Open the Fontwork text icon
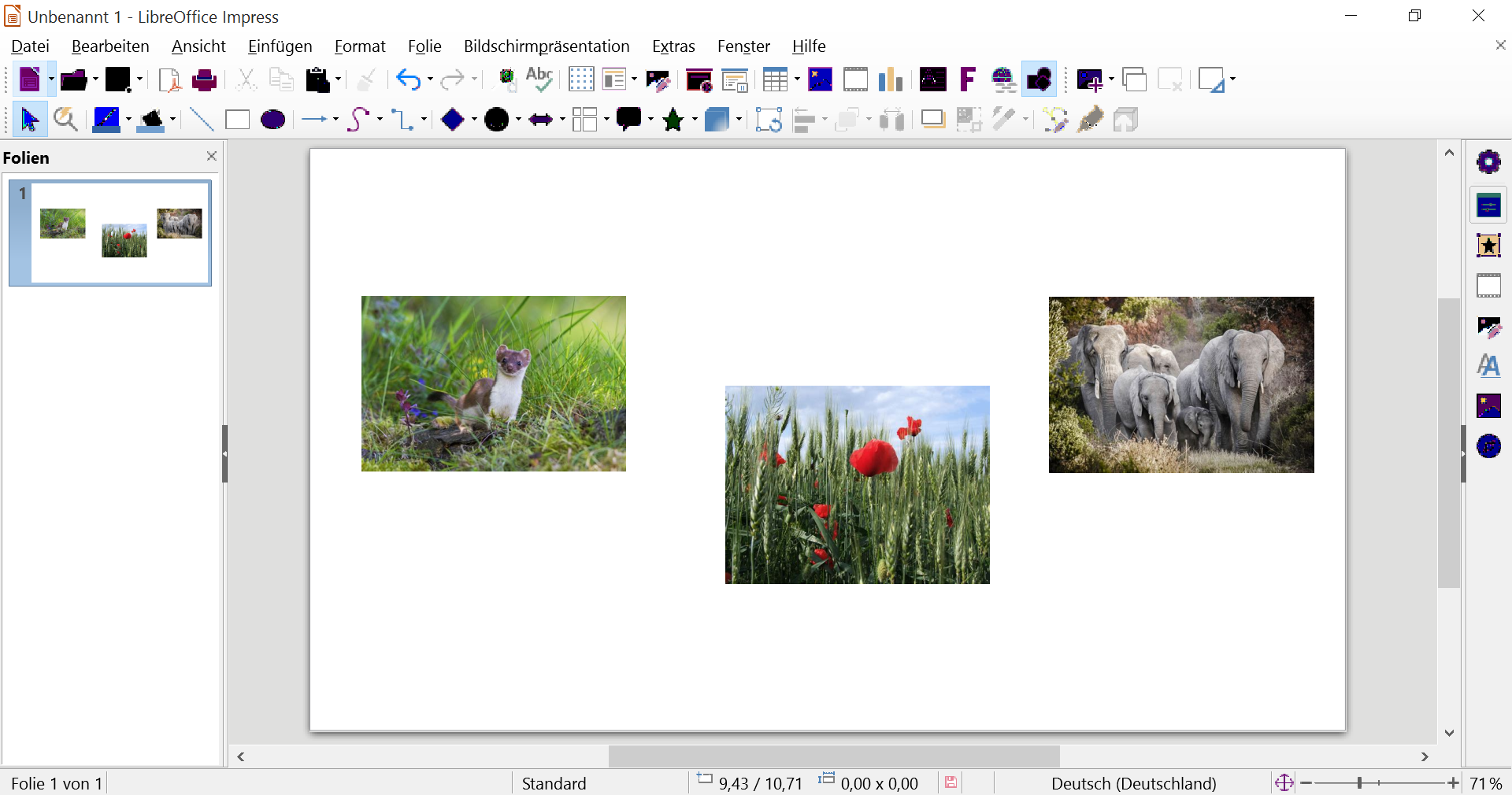 tap(968, 79)
